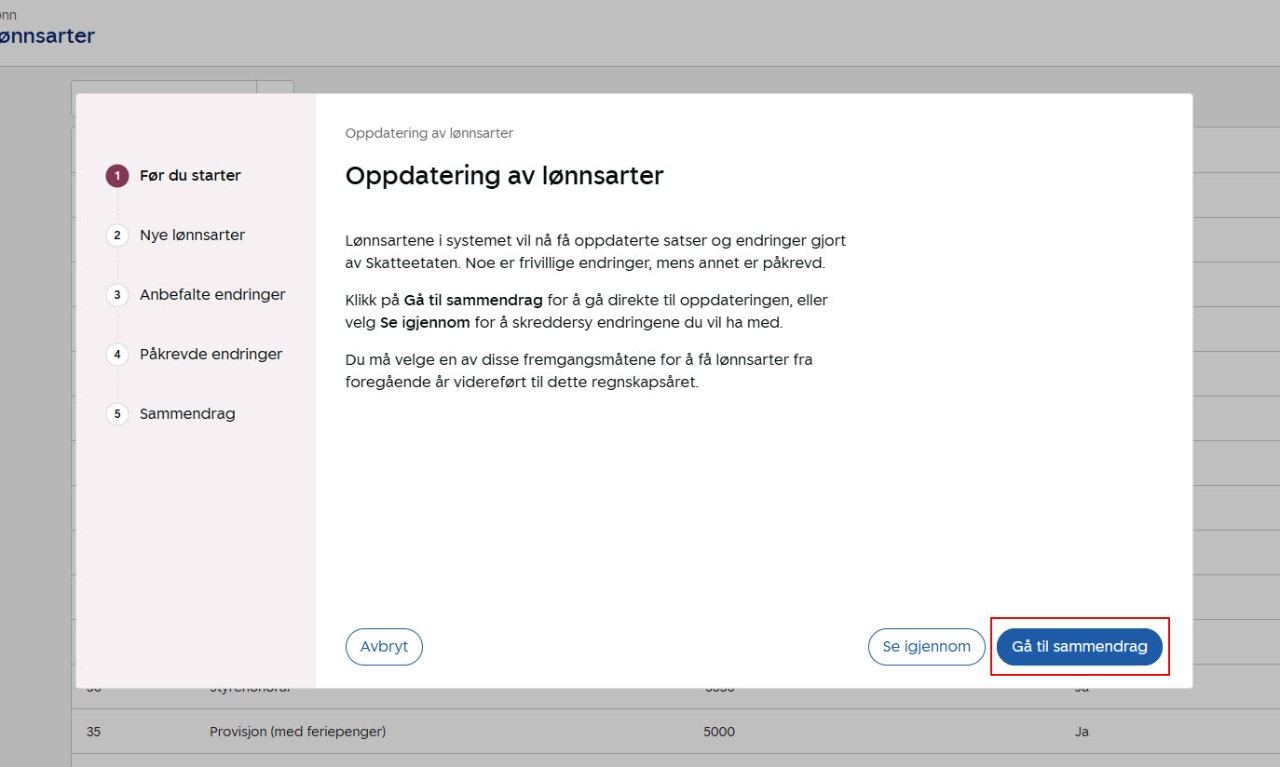Click the large 'Oppdatering av lønnsarter' heading

pos(504,176)
